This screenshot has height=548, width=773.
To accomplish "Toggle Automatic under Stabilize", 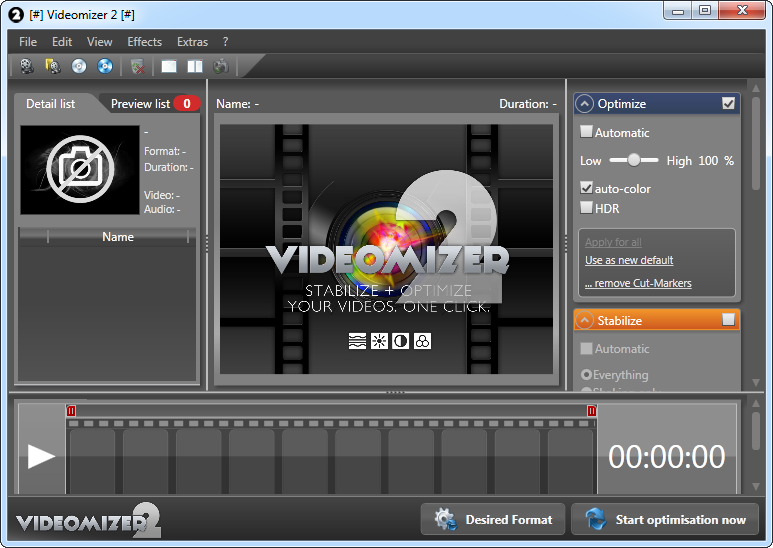I will 586,348.
